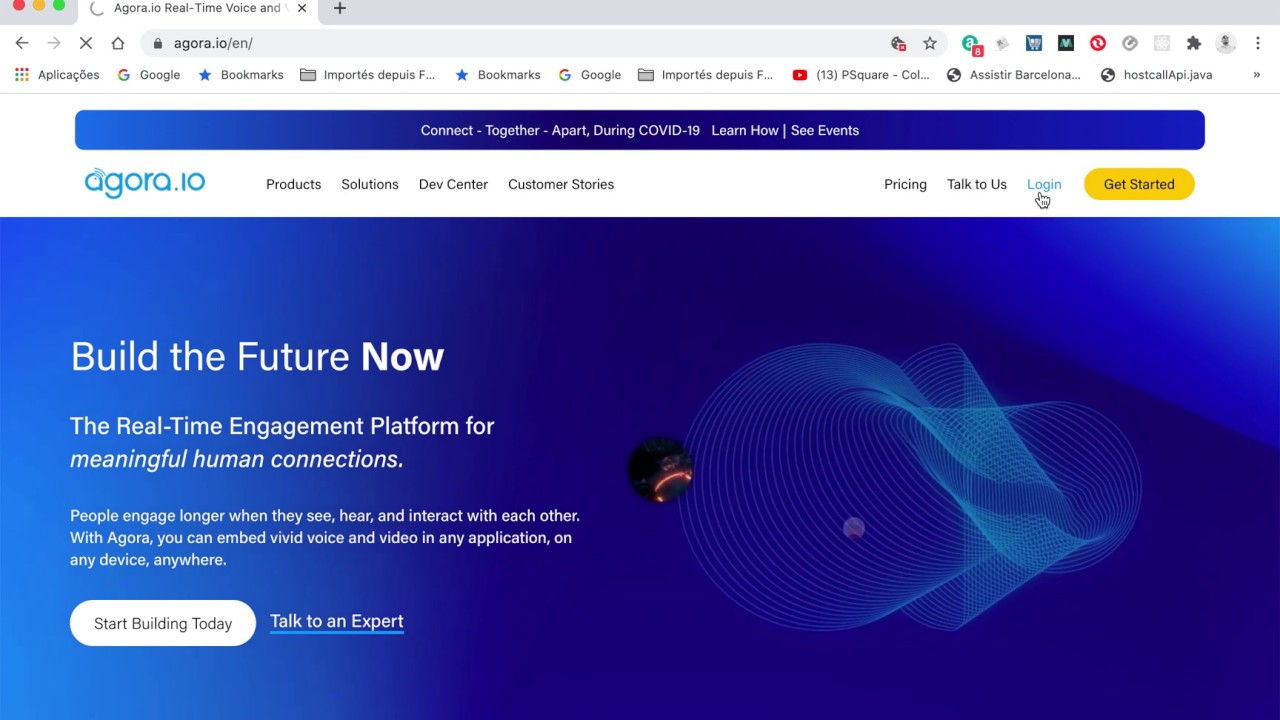Go to the Pricing page
Screen dimensions: 1280x720
905,184
